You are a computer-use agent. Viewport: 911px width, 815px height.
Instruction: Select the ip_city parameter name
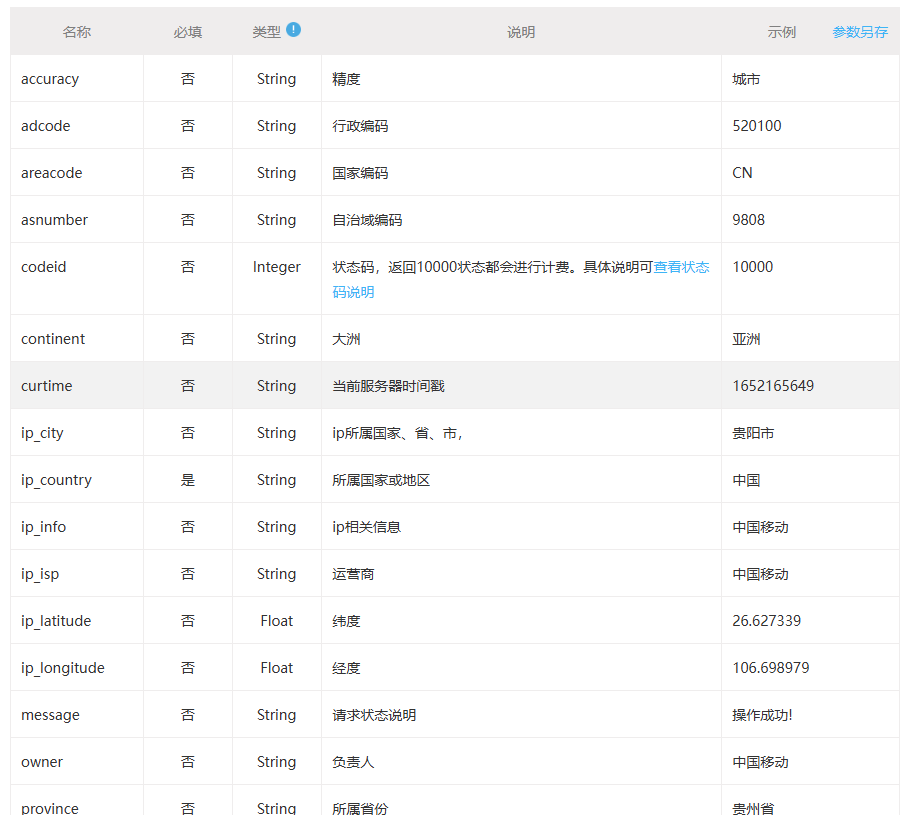pos(42,433)
